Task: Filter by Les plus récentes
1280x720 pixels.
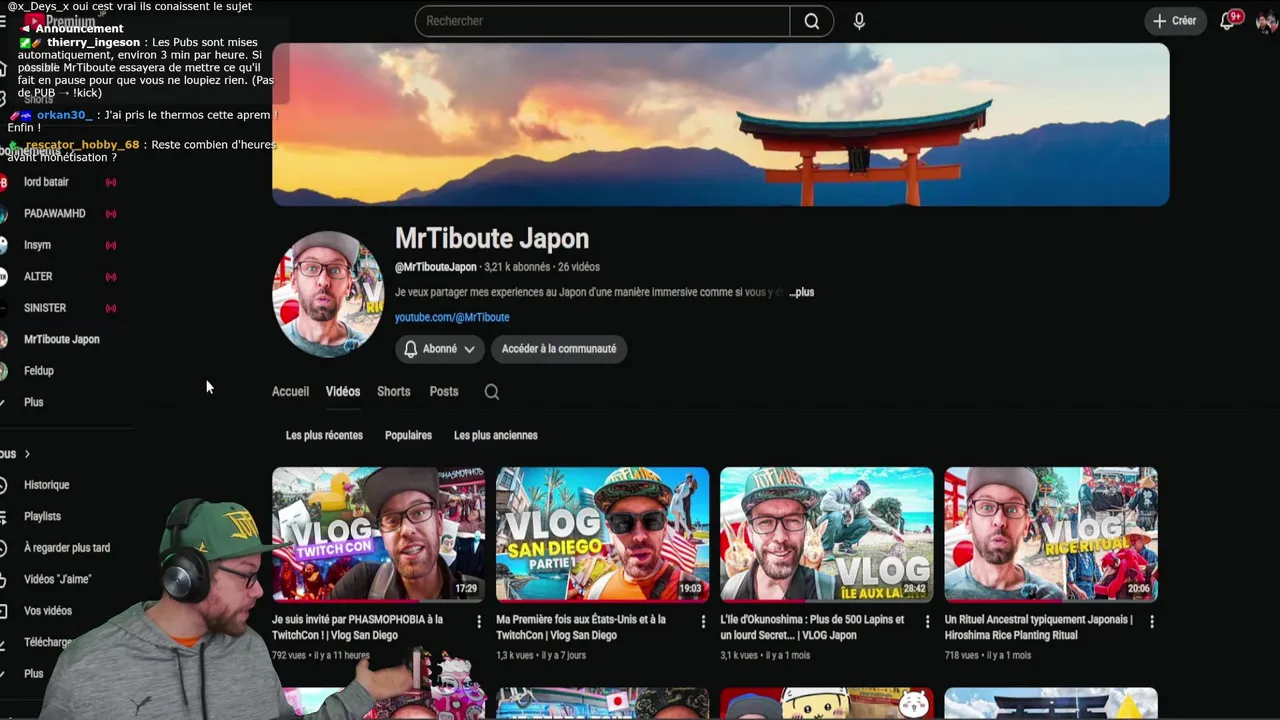Action: pos(324,436)
